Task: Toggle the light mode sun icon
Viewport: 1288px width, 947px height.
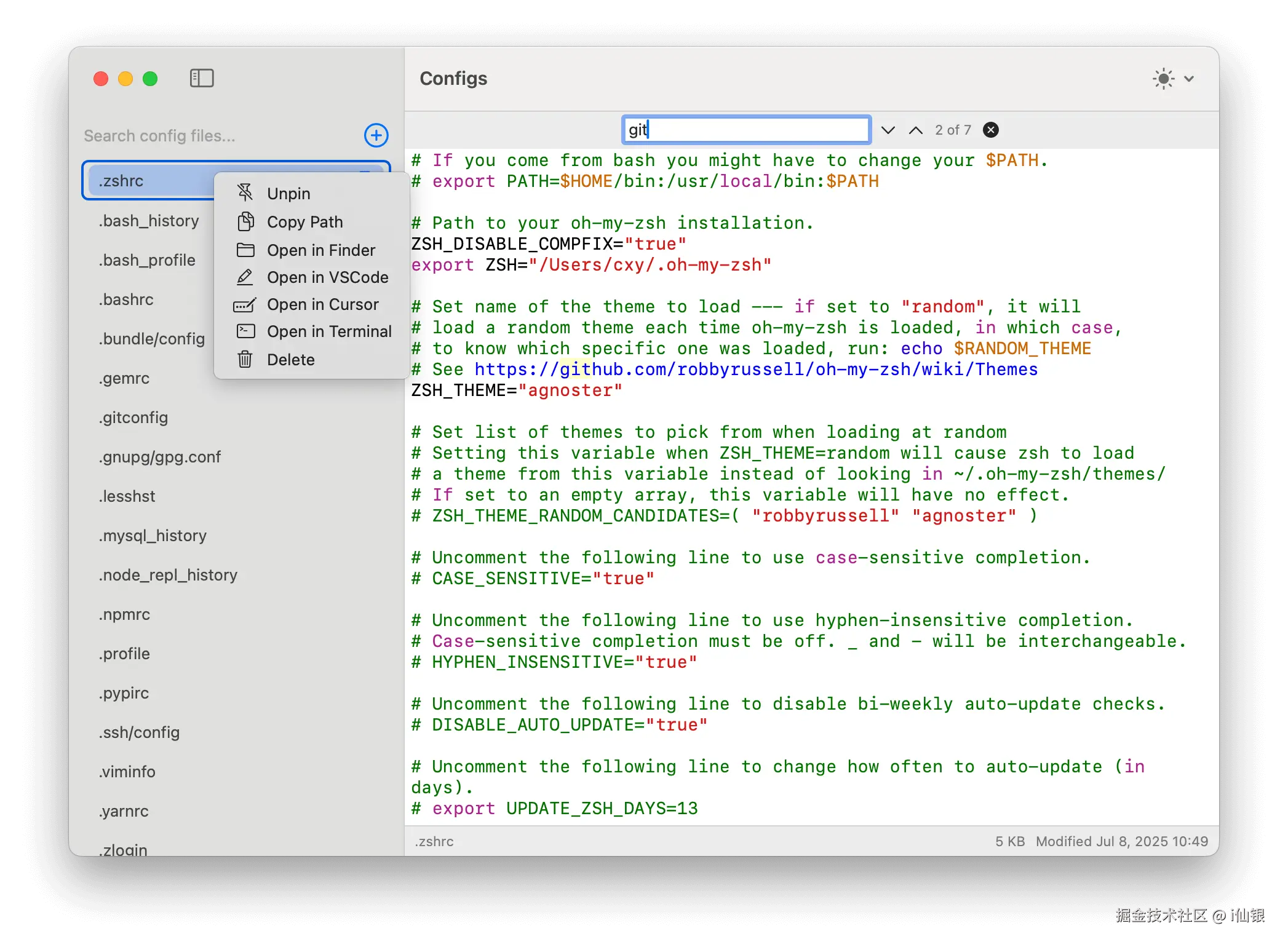Action: [x=1163, y=79]
